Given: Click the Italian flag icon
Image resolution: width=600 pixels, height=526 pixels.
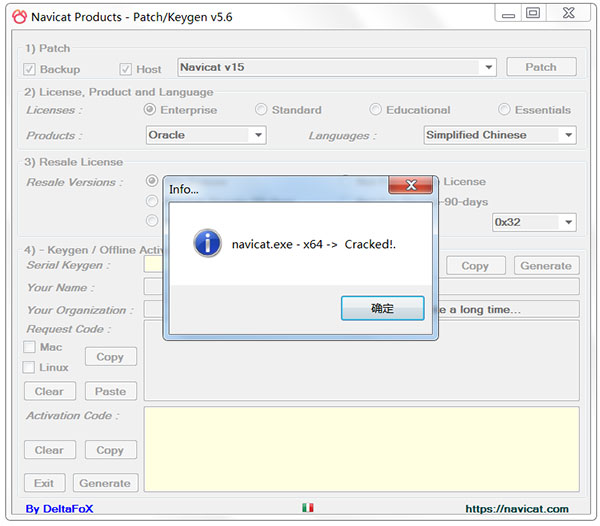Looking at the screenshot, I should pos(308,507).
